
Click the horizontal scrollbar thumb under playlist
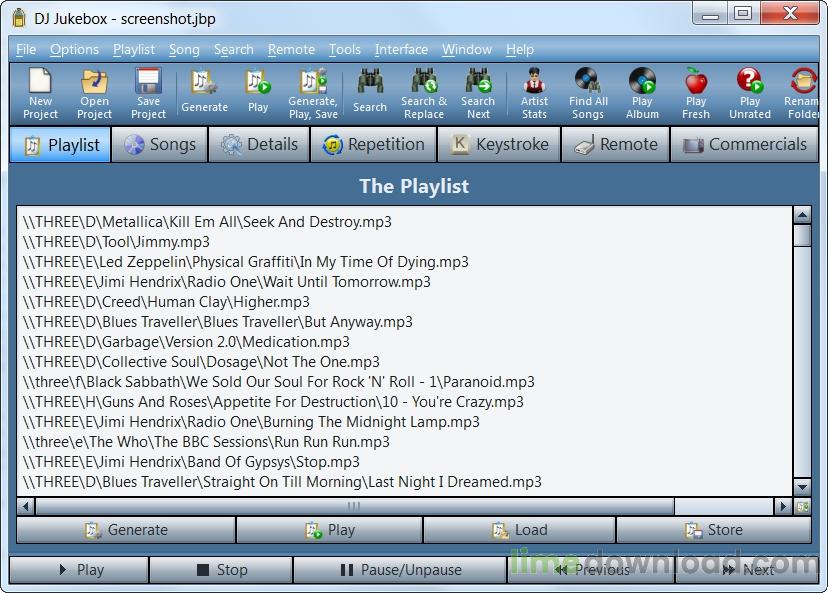tap(353, 506)
